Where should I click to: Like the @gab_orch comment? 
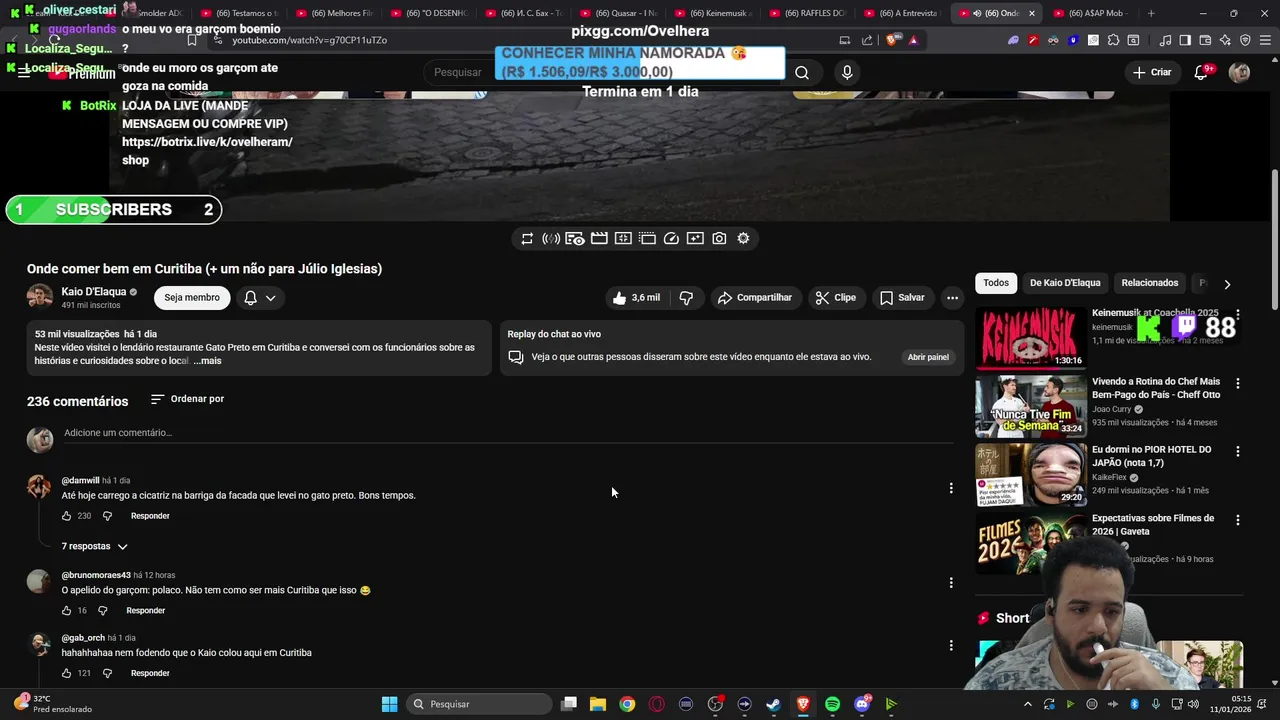tap(67, 674)
